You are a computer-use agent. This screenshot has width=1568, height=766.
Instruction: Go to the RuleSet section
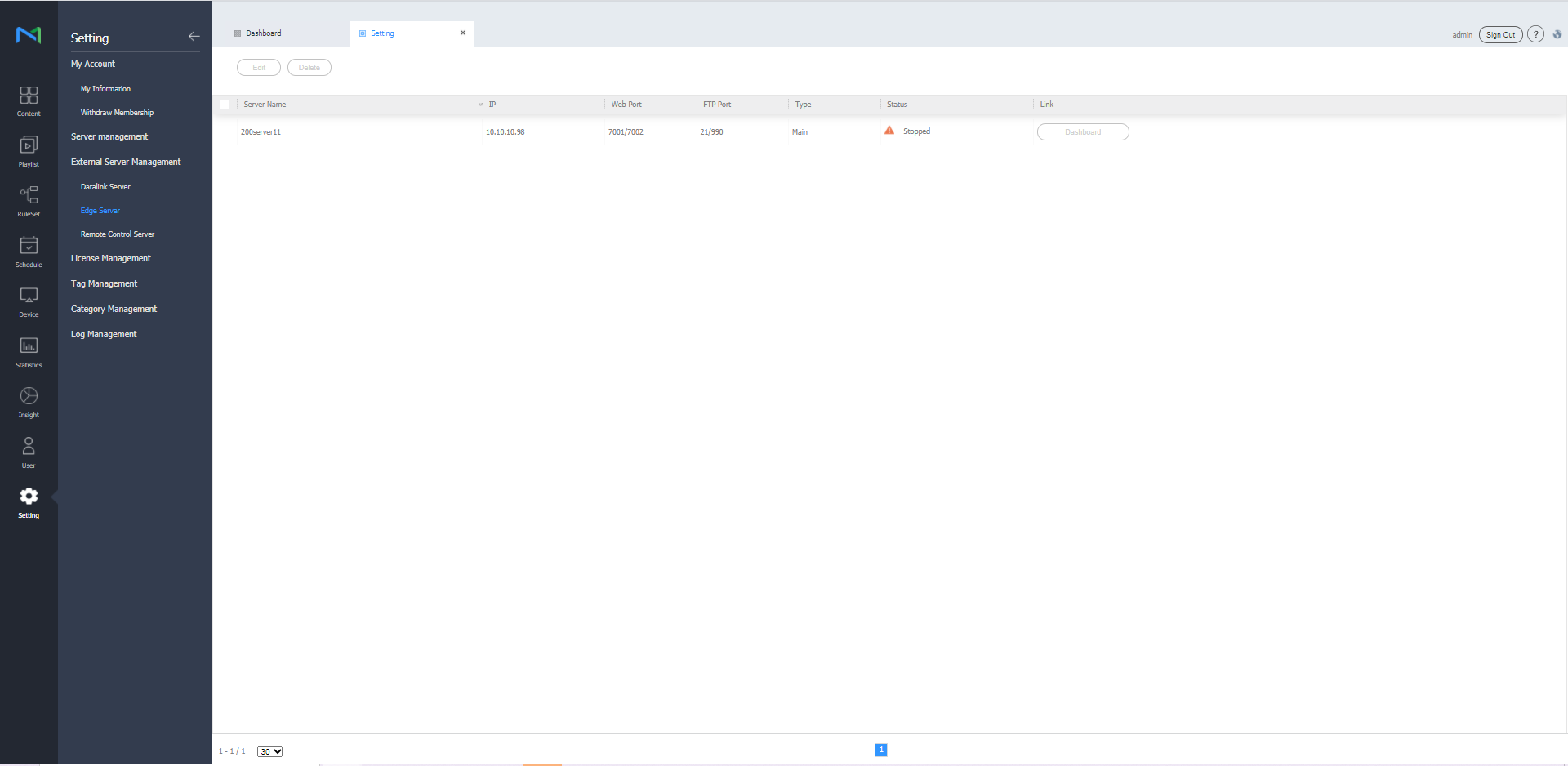tap(29, 201)
